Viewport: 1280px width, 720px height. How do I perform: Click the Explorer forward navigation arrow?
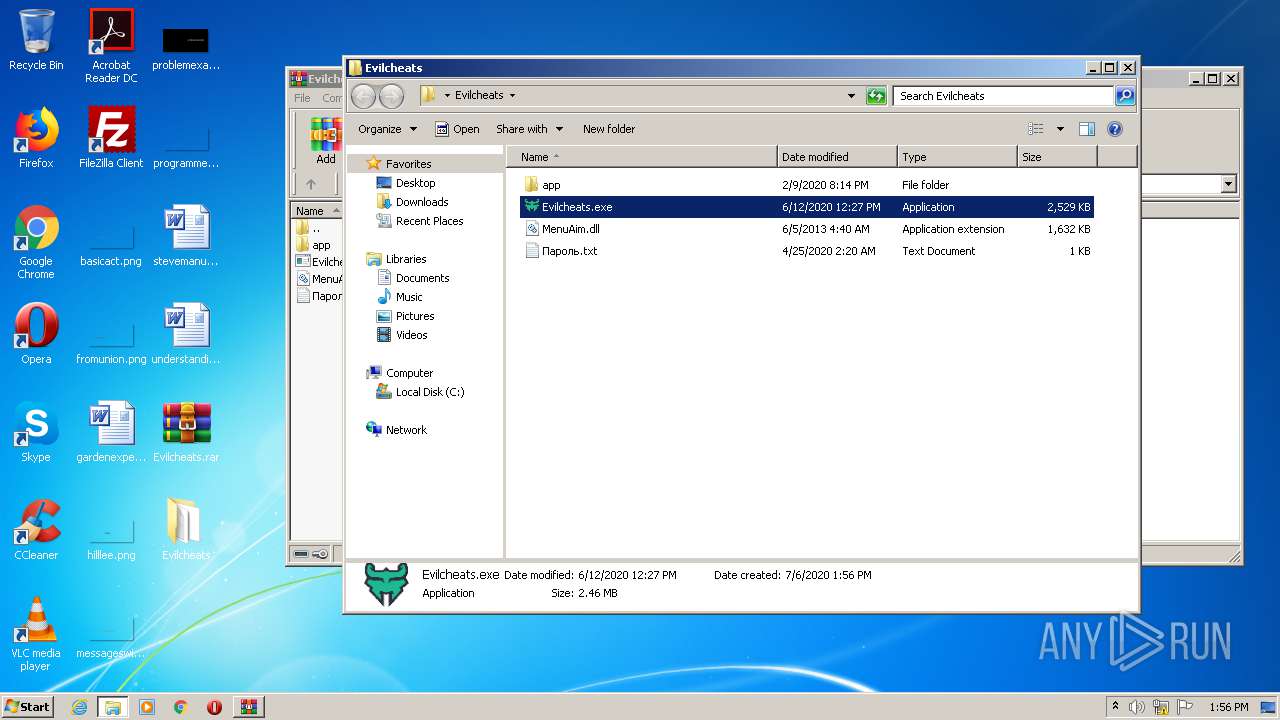(392, 96)
